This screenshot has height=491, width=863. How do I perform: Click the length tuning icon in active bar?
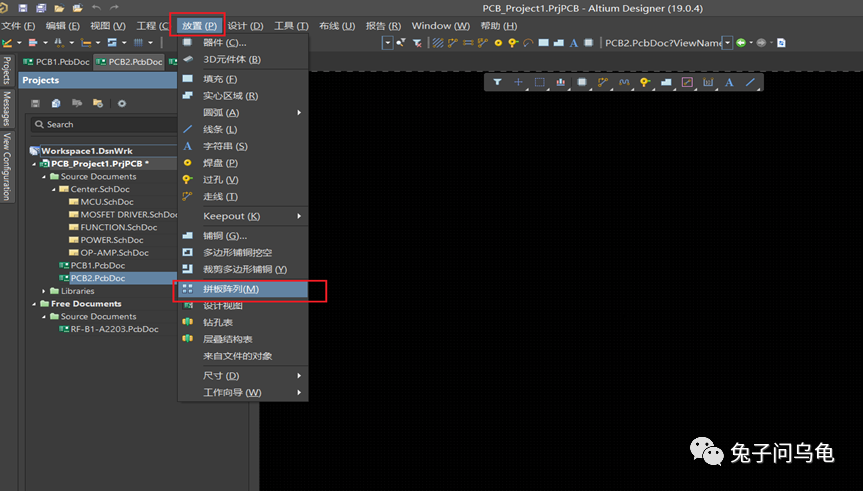624,82
